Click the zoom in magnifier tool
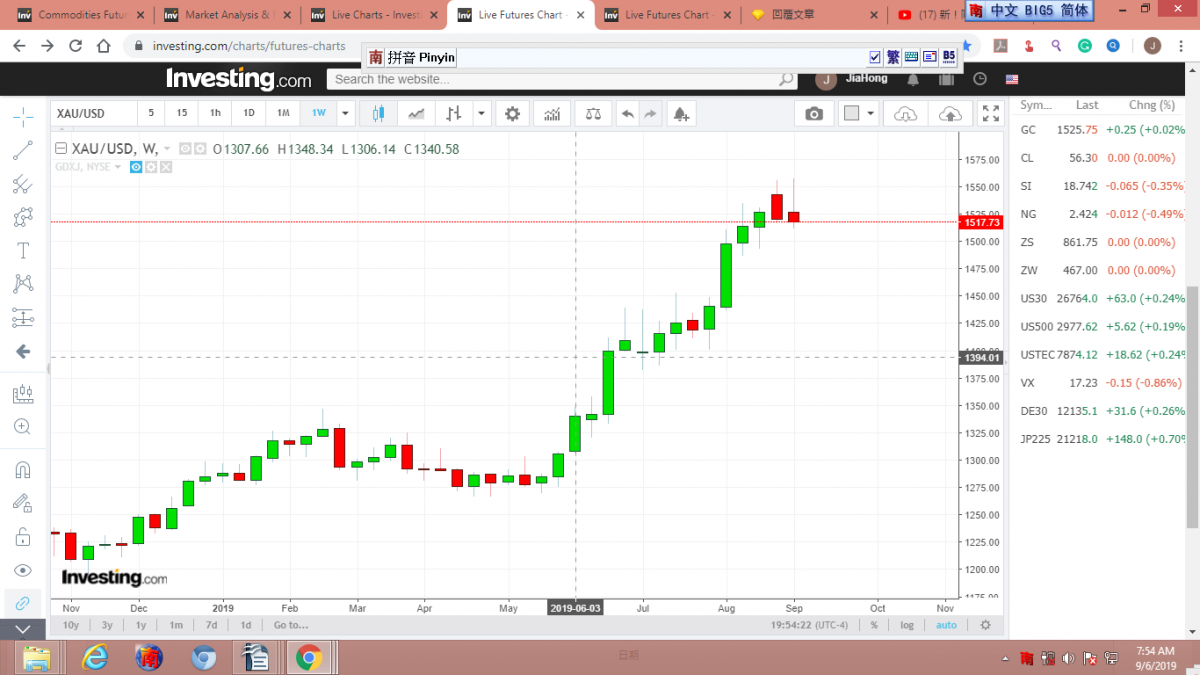This screenshot has width=1200, height=675. pos(23,427)
